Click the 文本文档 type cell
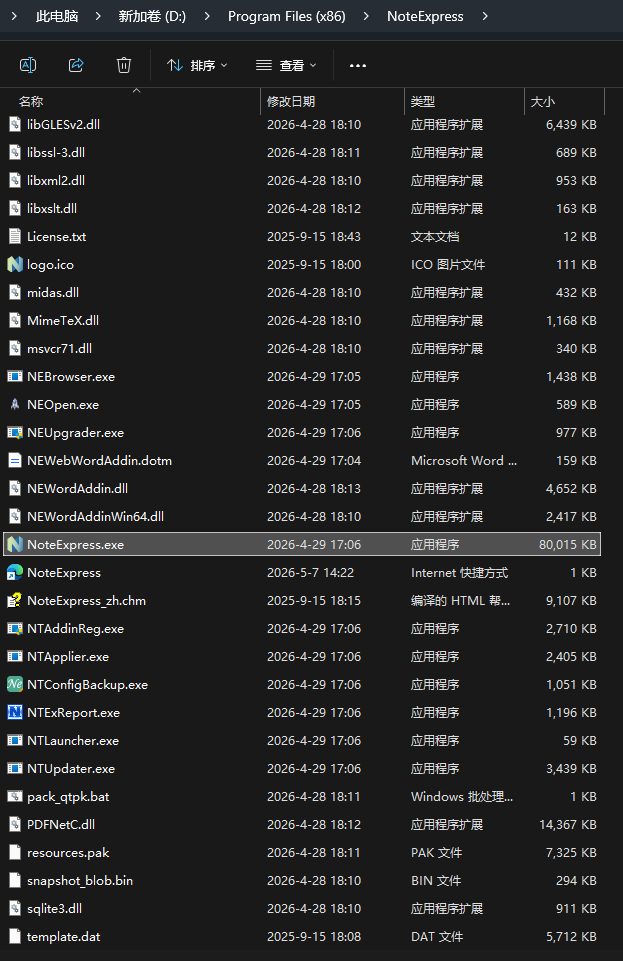Screen dimensions: 623x961 tap(435, 237)
